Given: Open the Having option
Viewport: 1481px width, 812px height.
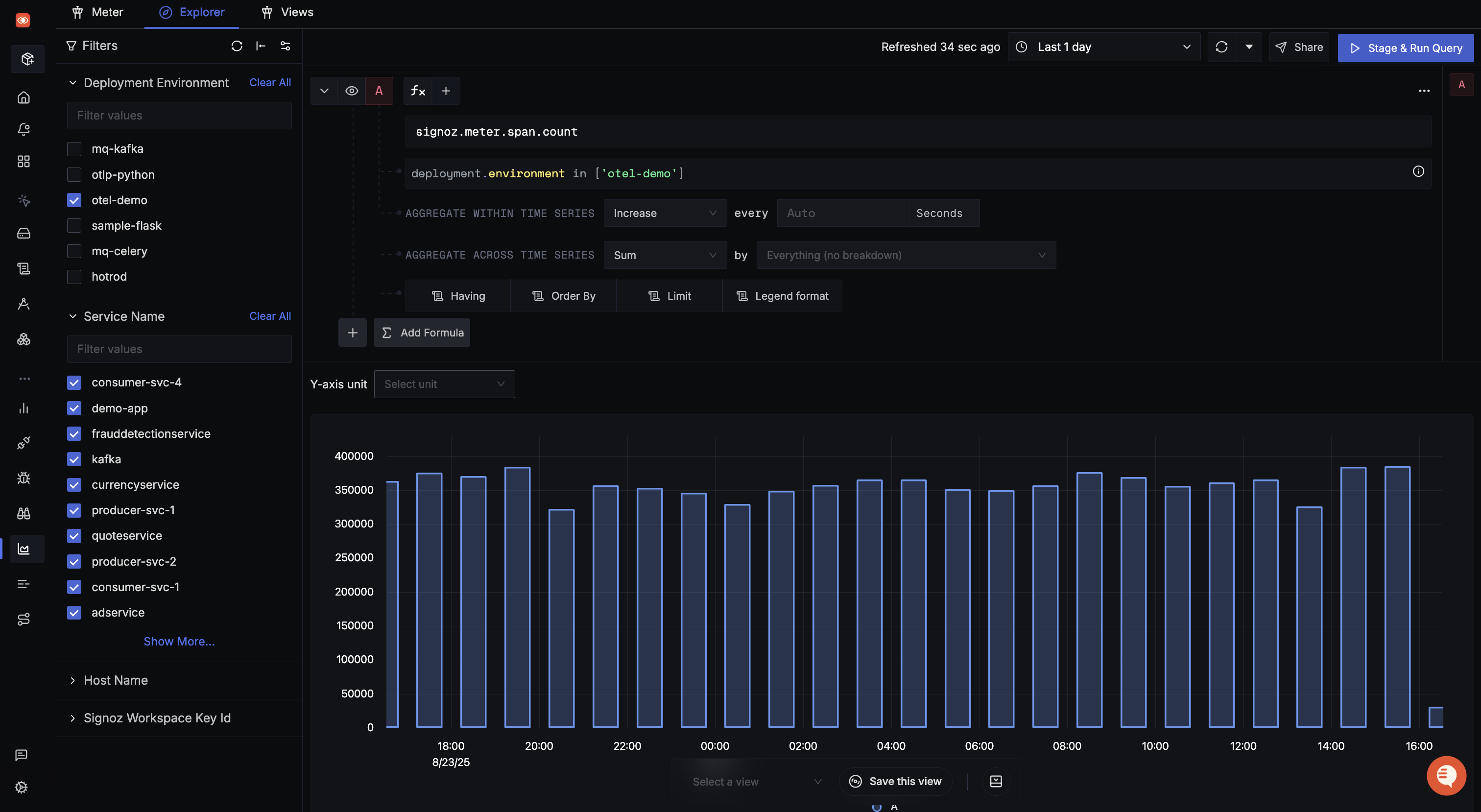Looking at the screenshot, I should [458, 296].
